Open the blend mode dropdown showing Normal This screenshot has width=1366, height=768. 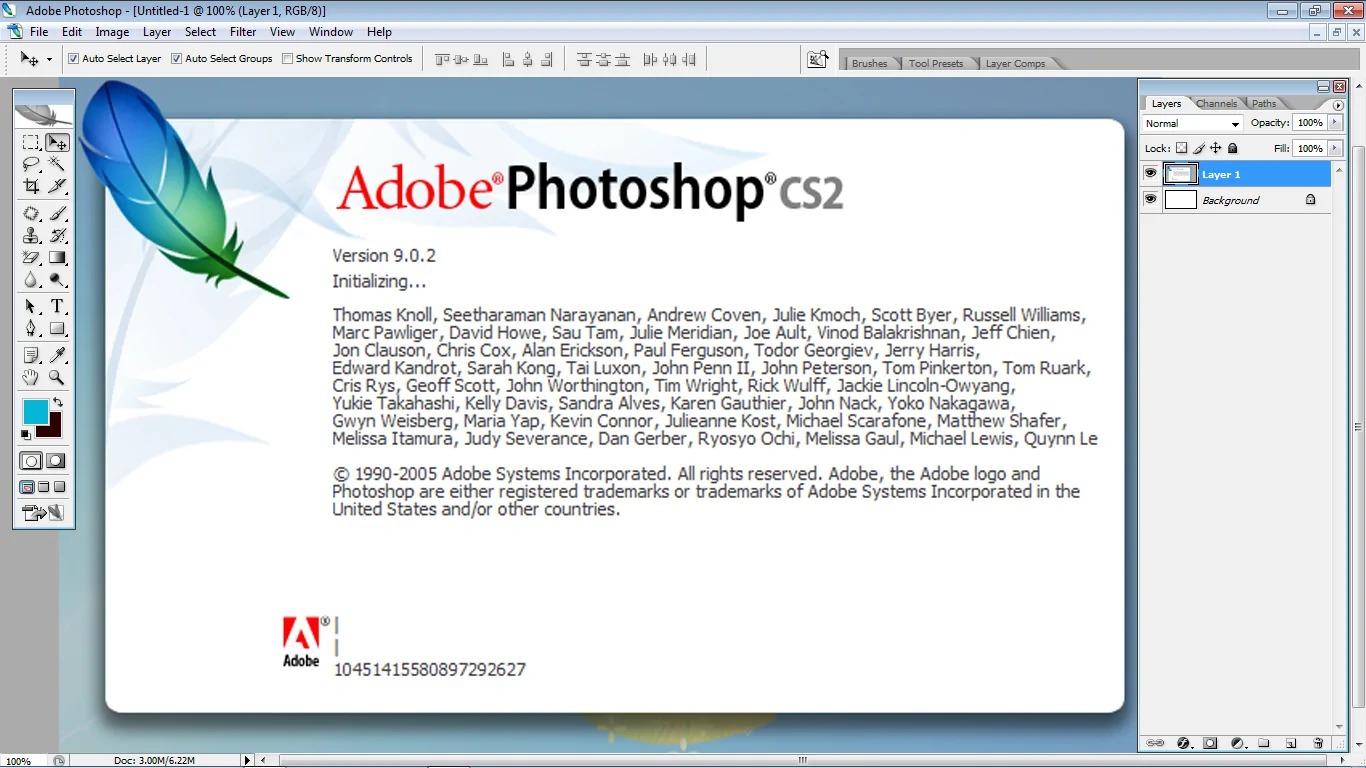coord(1192,123)
